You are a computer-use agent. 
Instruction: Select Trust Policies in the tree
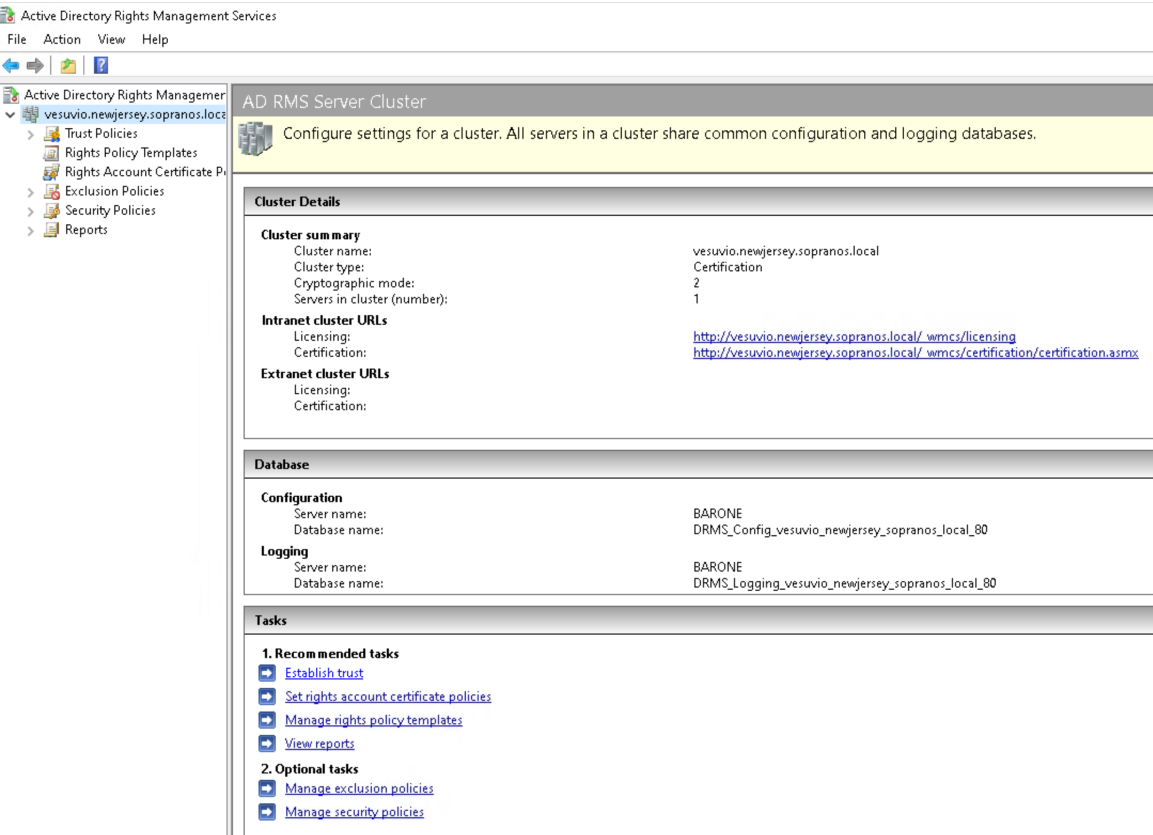(101, 133)
